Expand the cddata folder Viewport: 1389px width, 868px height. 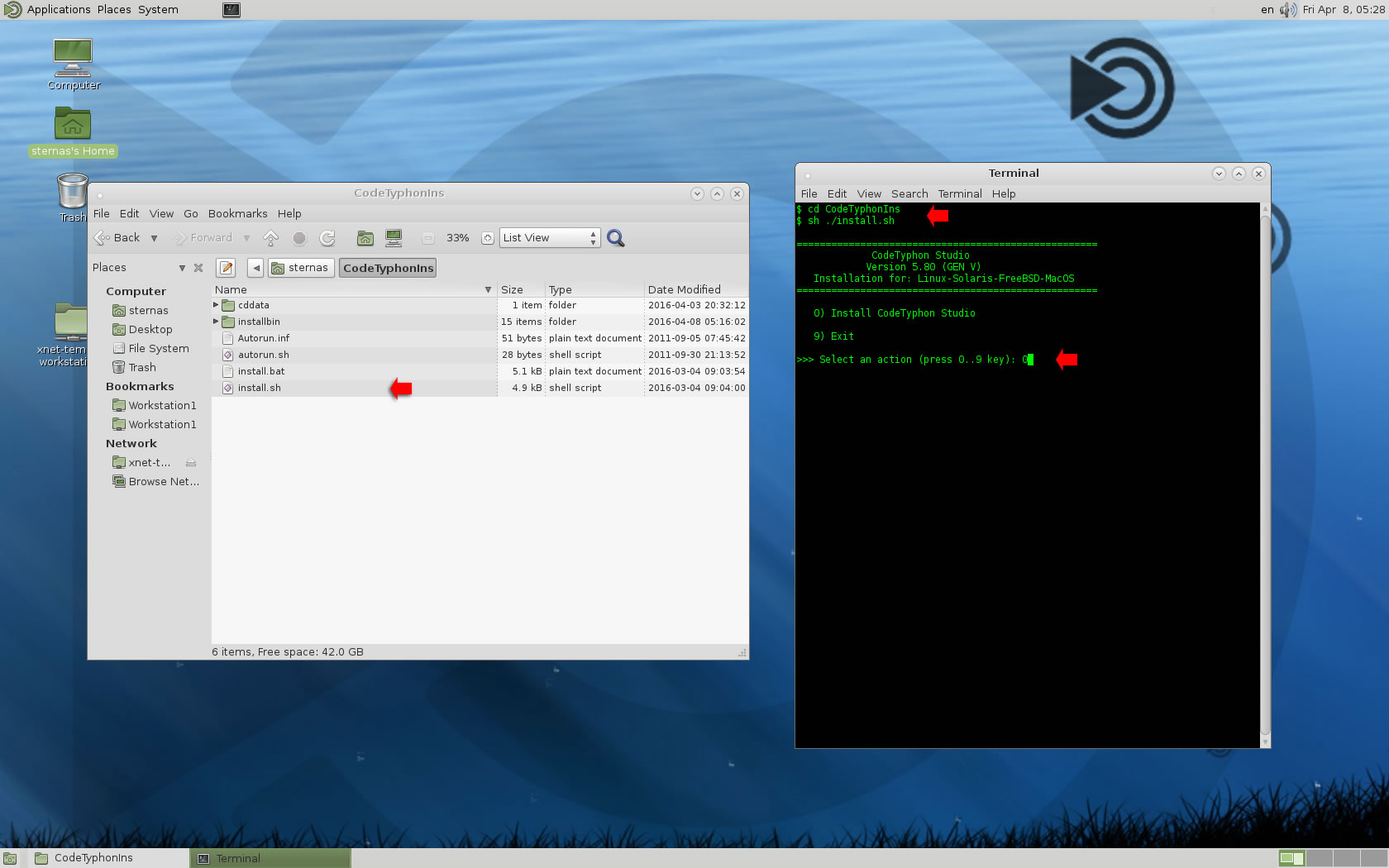[216, 305]
